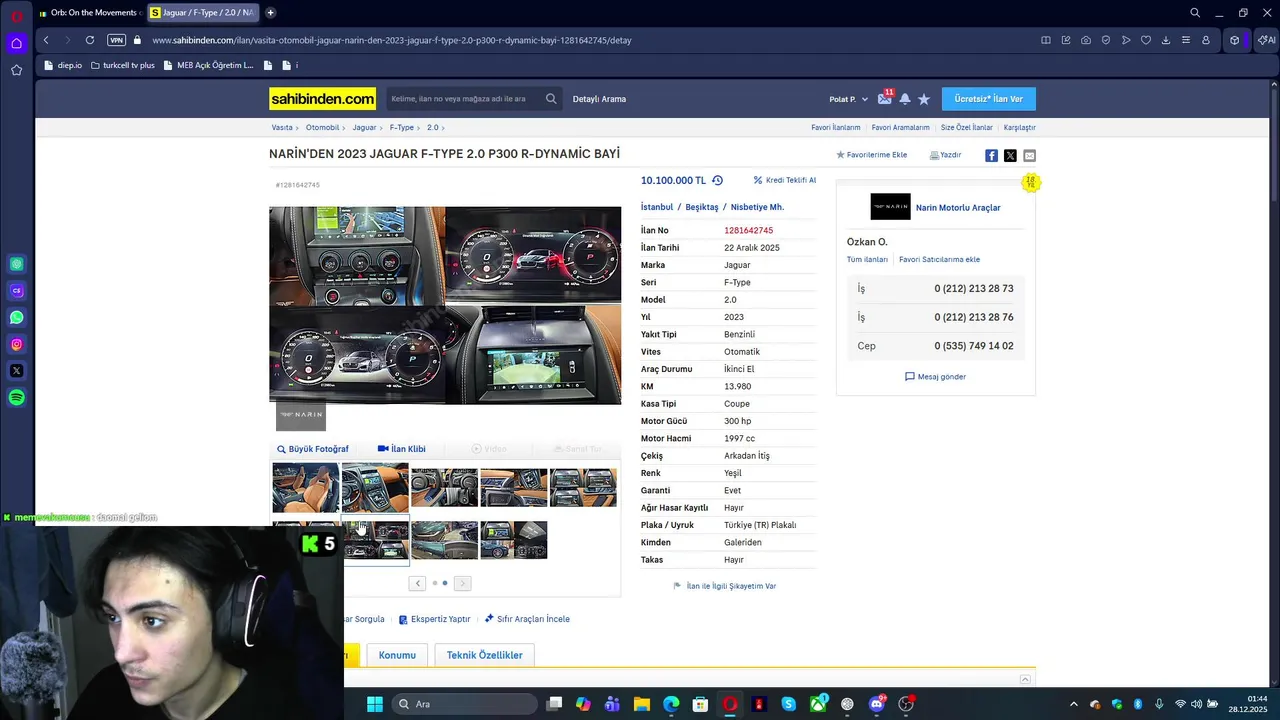Open the Beşiktaş location link
Screen dimensions: 1280x720
[x=701, y=207]
